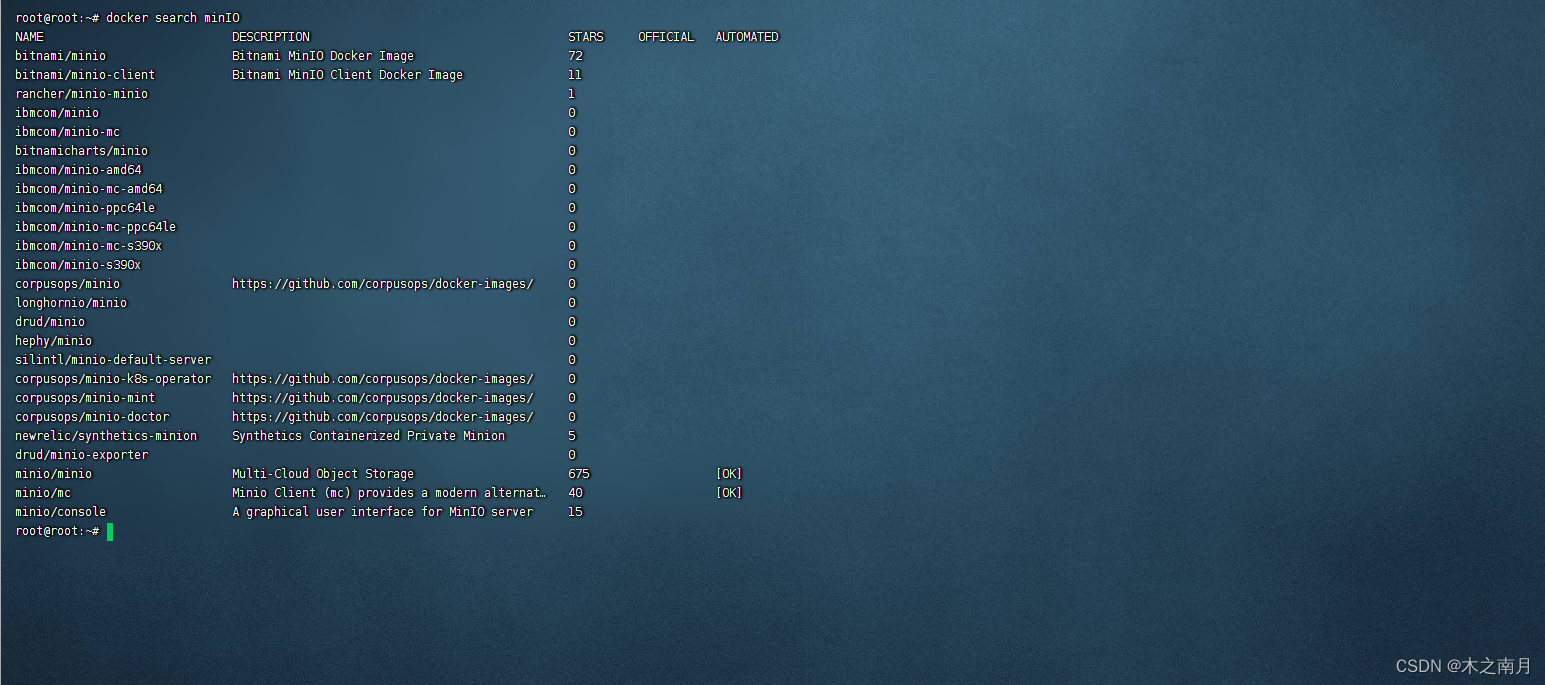Click the 'docker search minIO' command text

pyautogui.click(x=172, y=18)
